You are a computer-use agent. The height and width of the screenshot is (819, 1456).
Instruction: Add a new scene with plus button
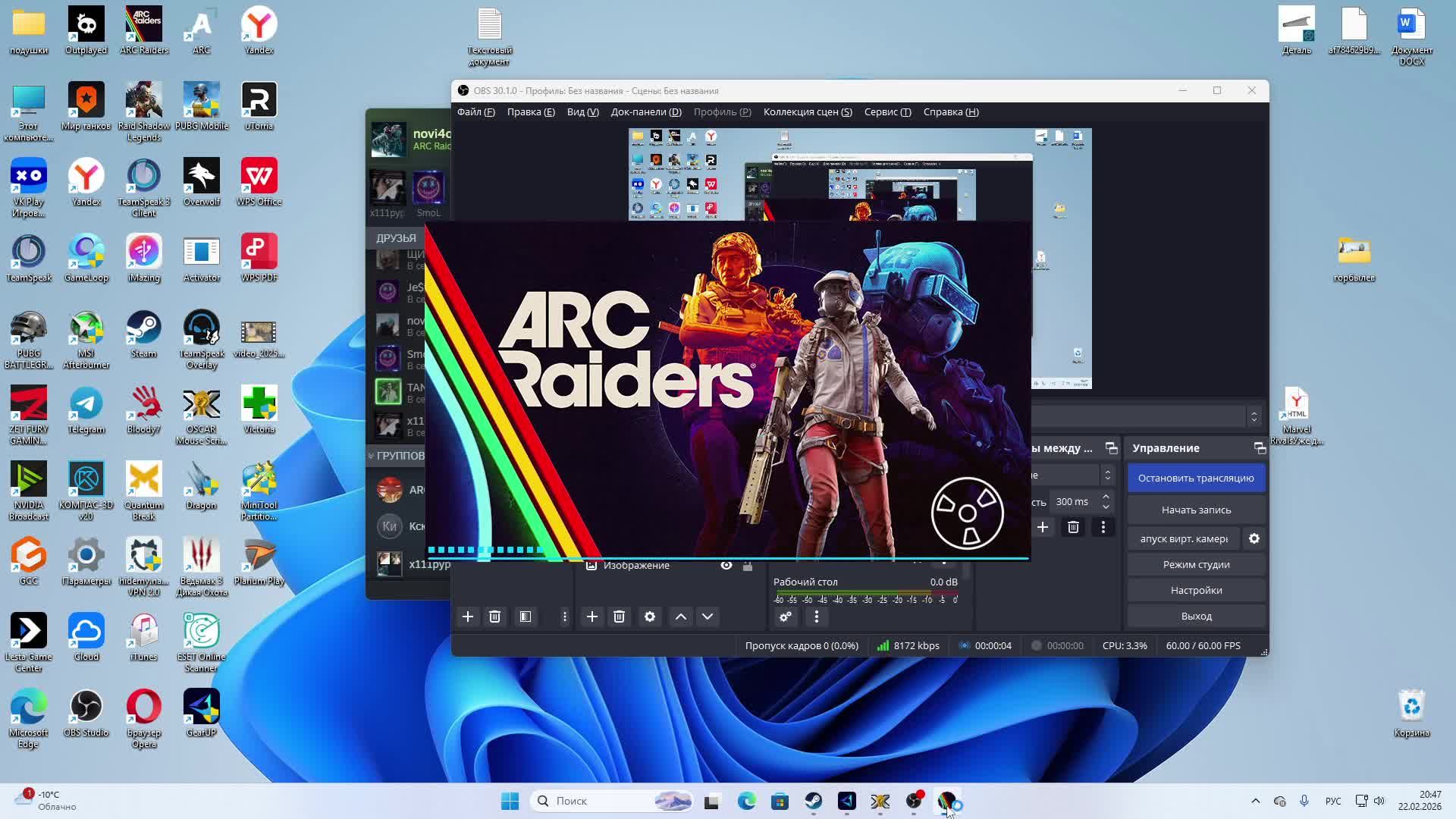pyautogui.click(x=468, y=617)
